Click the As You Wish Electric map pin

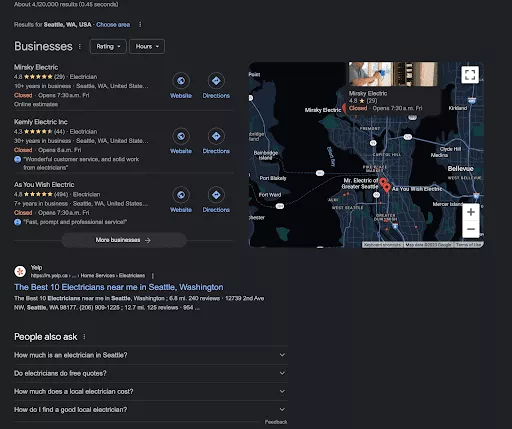(x=387, y=188)
